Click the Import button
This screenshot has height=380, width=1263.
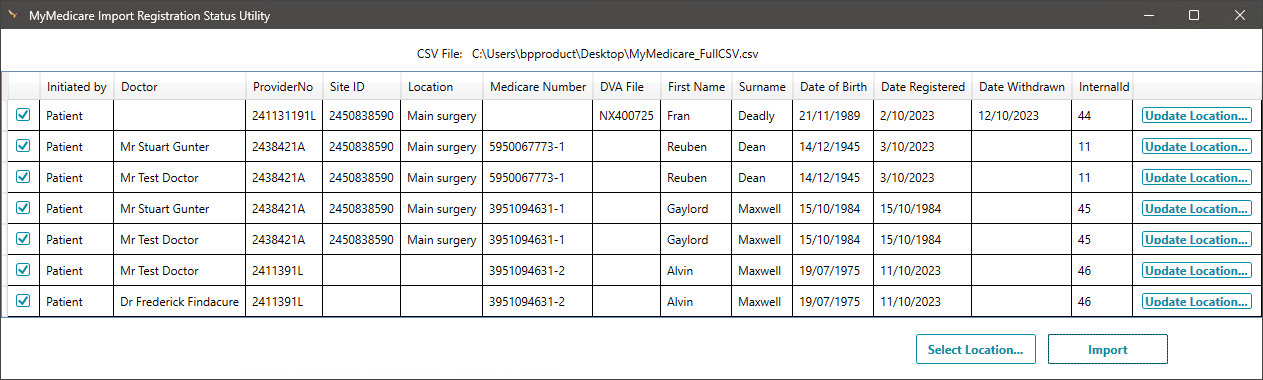click(1107, 349)
